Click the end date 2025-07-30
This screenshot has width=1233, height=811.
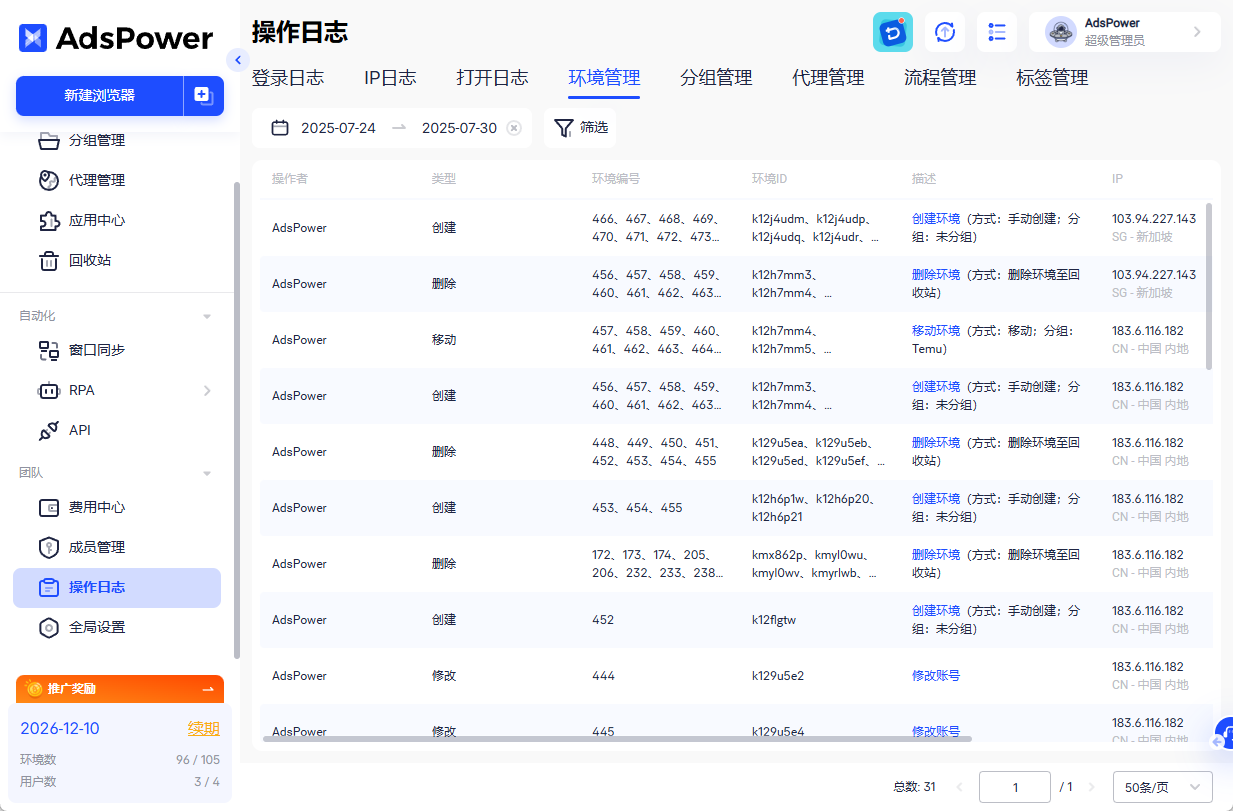pyautogui.click(x=459, y=128)
